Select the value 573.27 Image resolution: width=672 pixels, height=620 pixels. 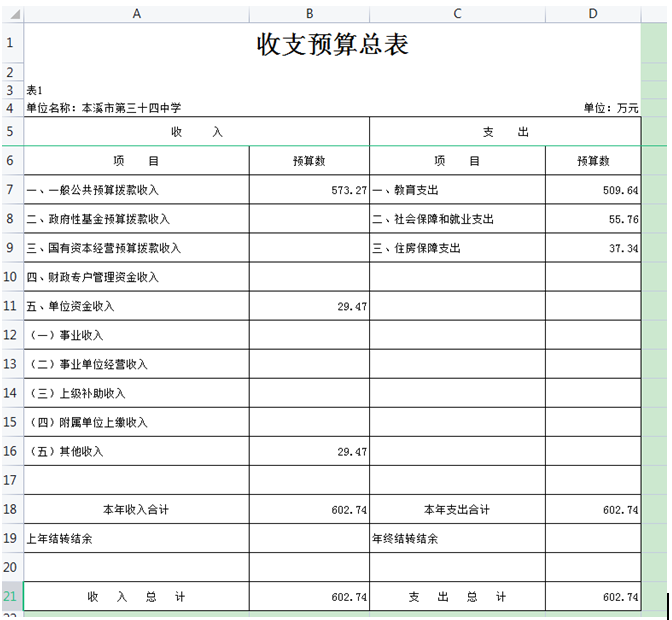point(309,189)
